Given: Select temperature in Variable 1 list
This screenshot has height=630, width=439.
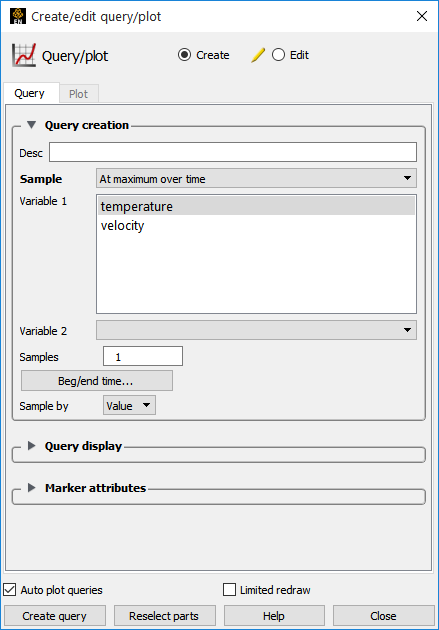Looking at the screenshot, I should pyautogui.click(x=256, y=206).
